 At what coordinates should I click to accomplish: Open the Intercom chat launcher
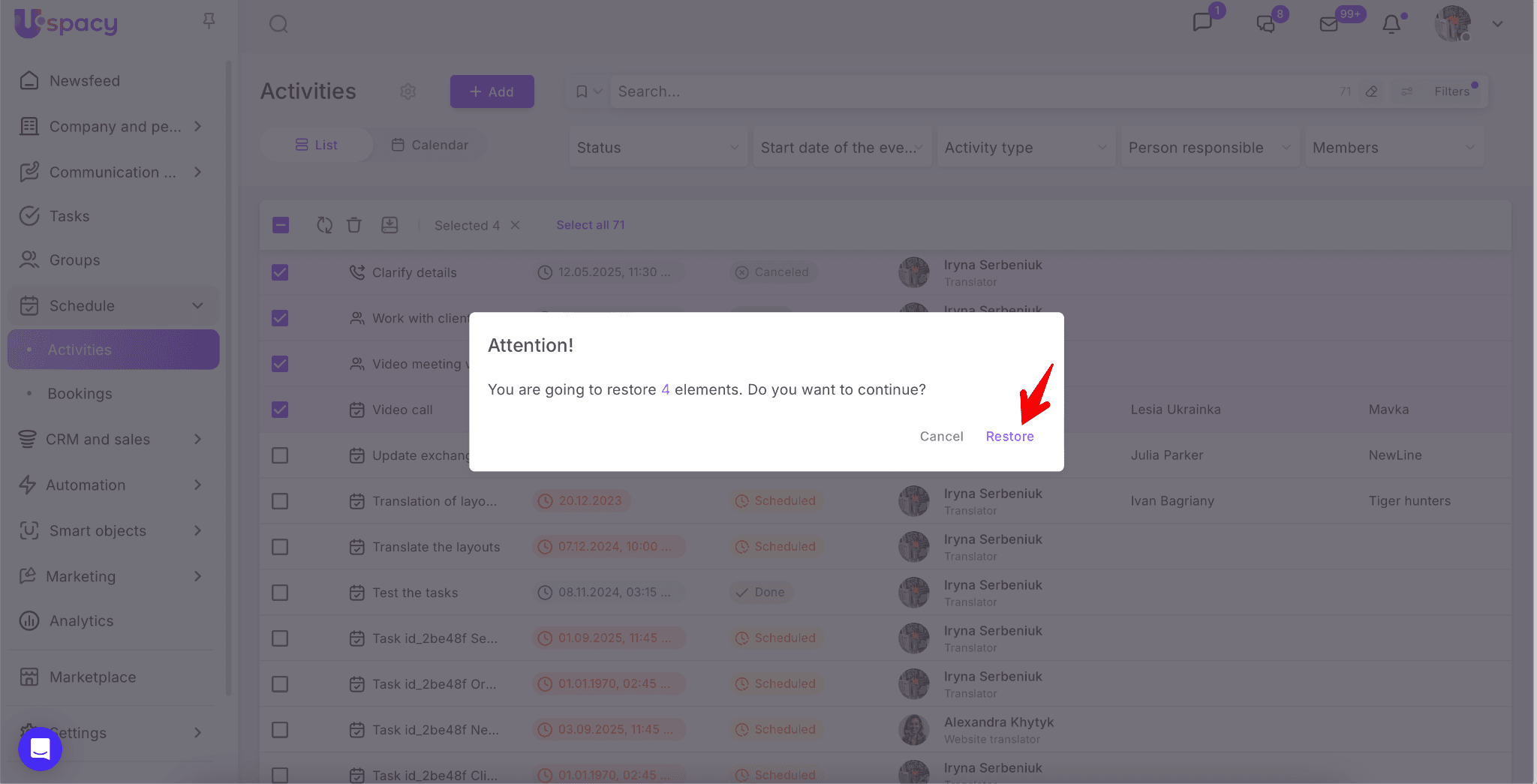tap(40, 749)
